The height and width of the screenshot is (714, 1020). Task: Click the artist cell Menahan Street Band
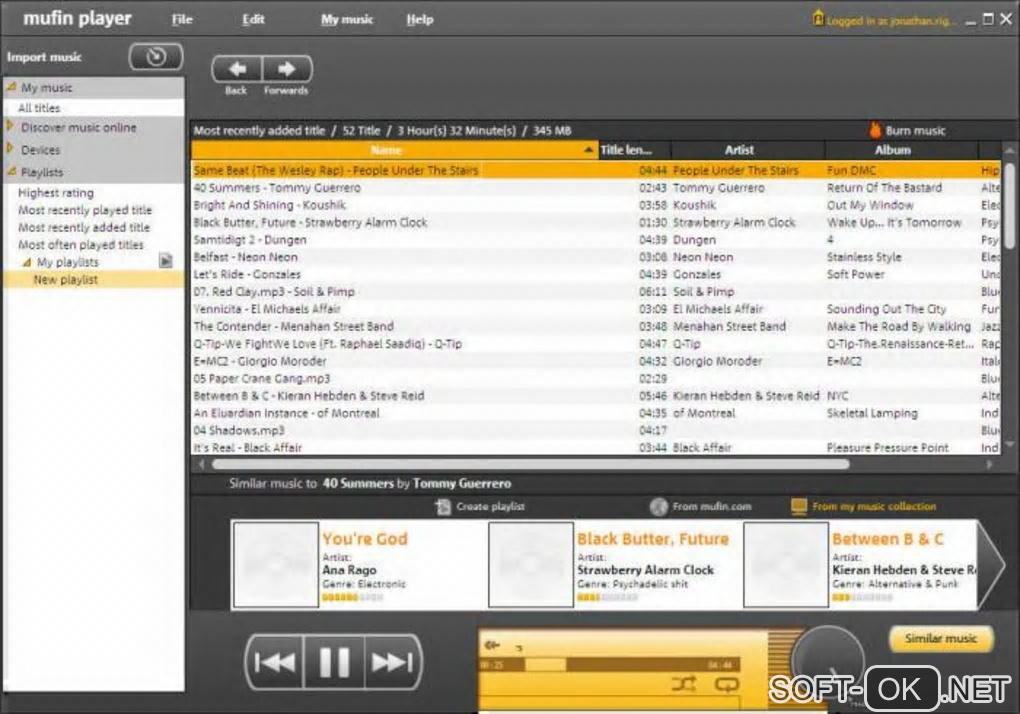(x=729, y=326)
